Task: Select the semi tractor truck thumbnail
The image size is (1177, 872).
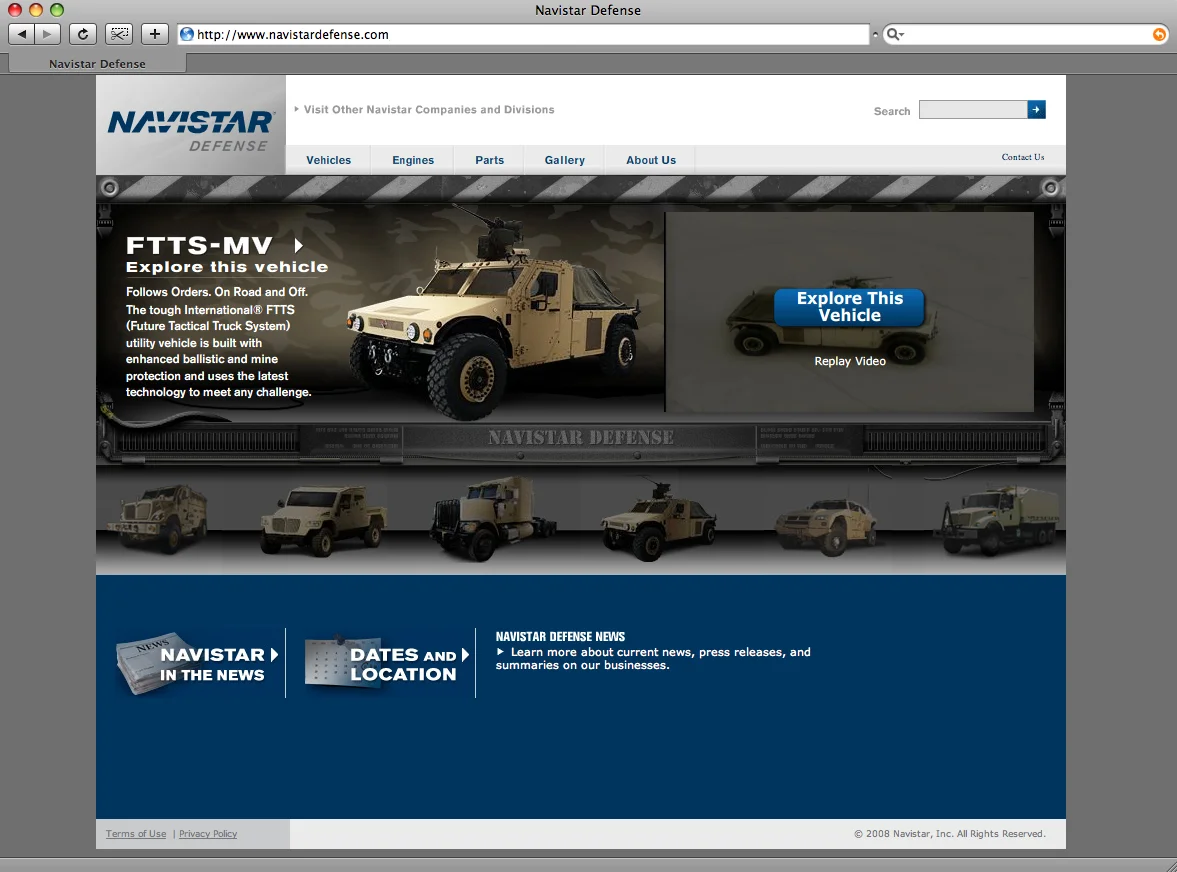Action: click(492, 518)
